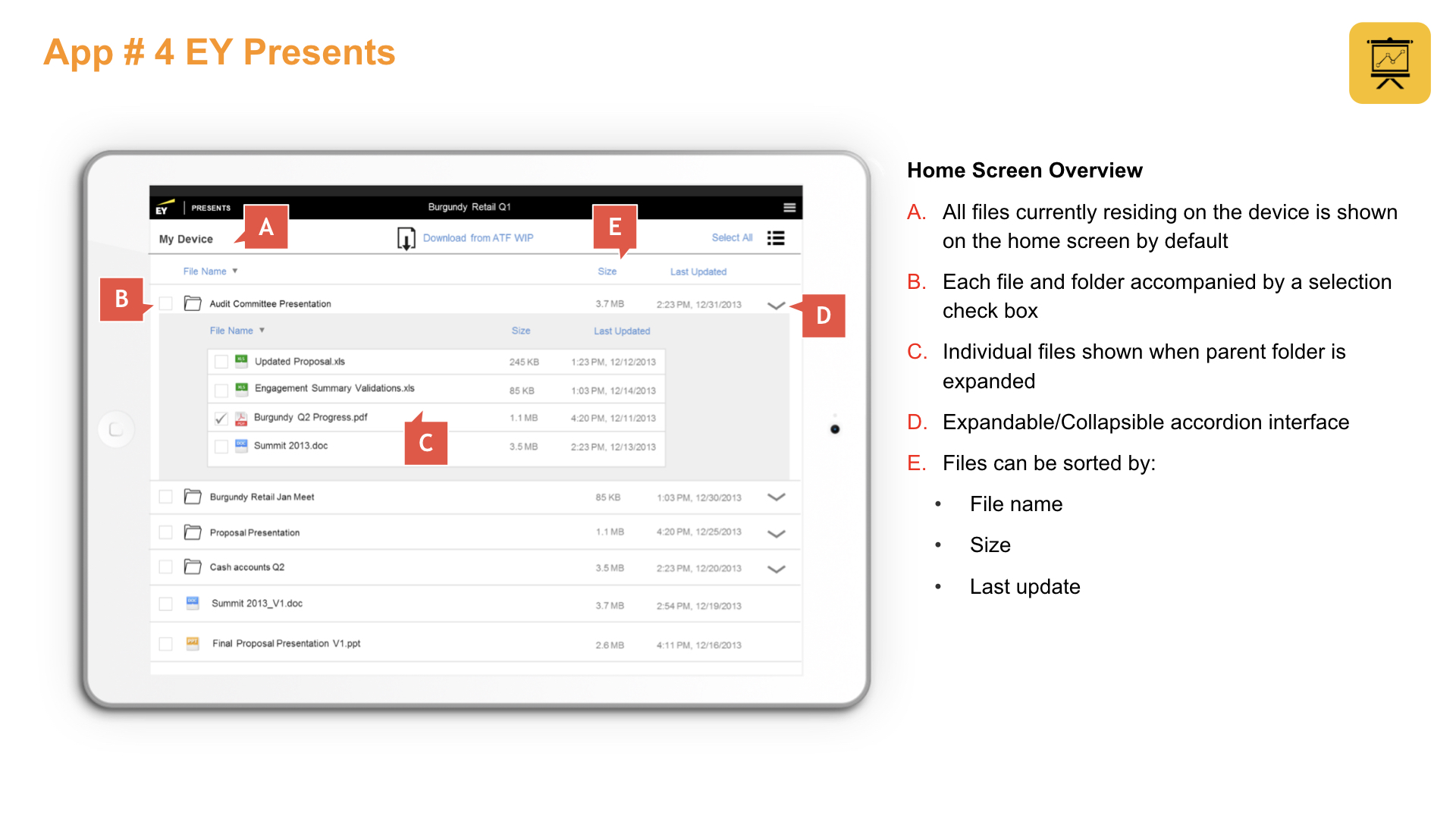Open the hamburger menu in the header
Image resolution: width=1456 pixels, height=819 pixels.
click(789, 208)
